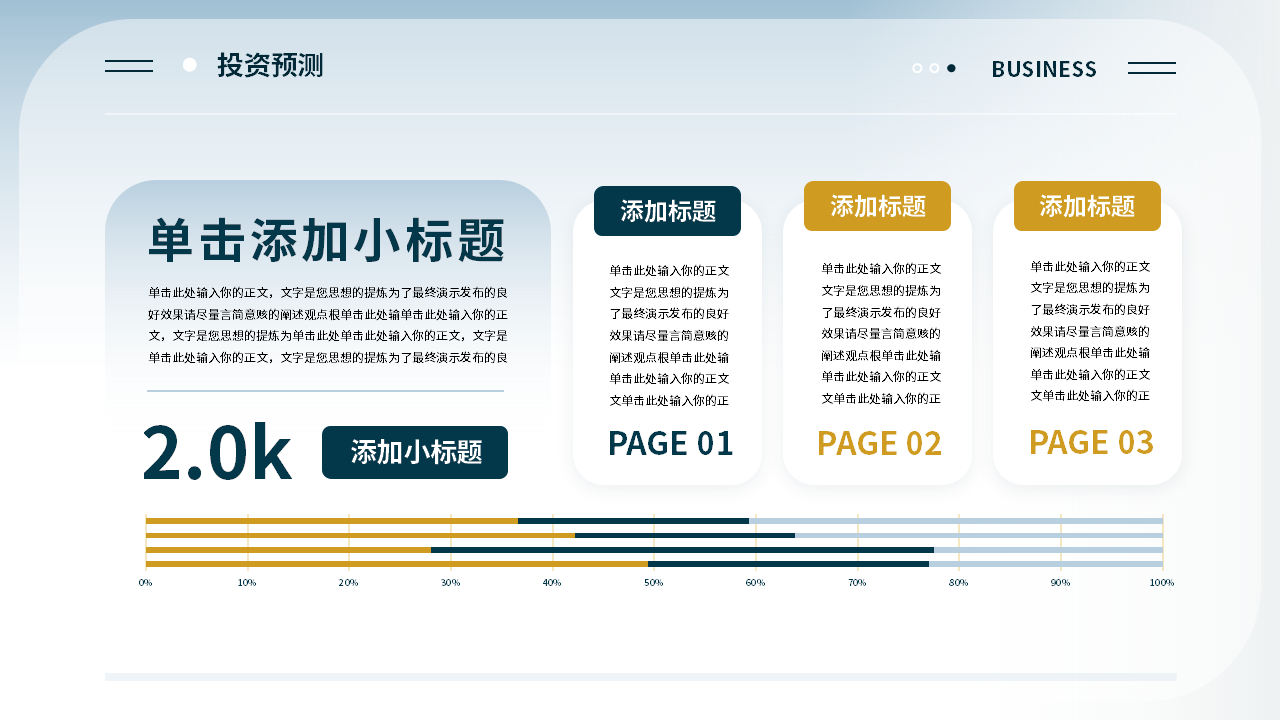
Task: Click the gold segment of the top chart bar
Action: pyautogui.click(x=331, y=521)
